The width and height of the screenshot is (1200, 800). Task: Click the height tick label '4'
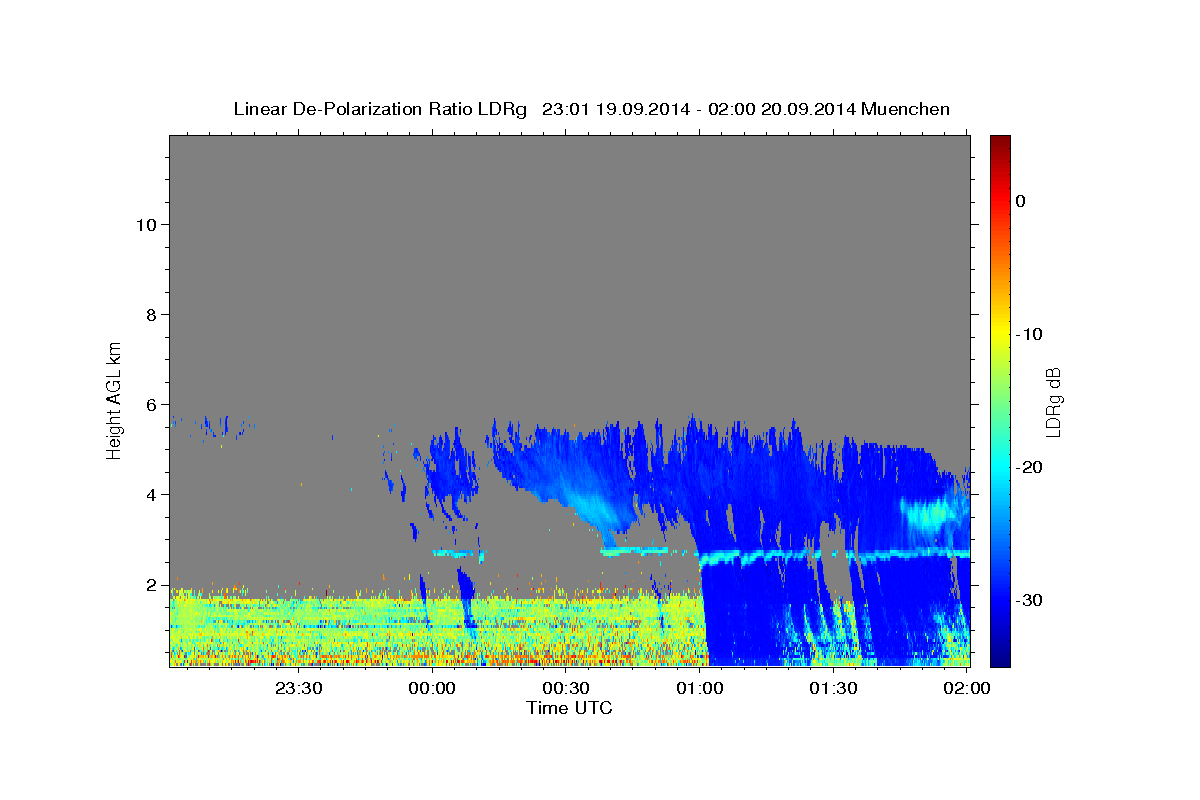coord(152,494)
